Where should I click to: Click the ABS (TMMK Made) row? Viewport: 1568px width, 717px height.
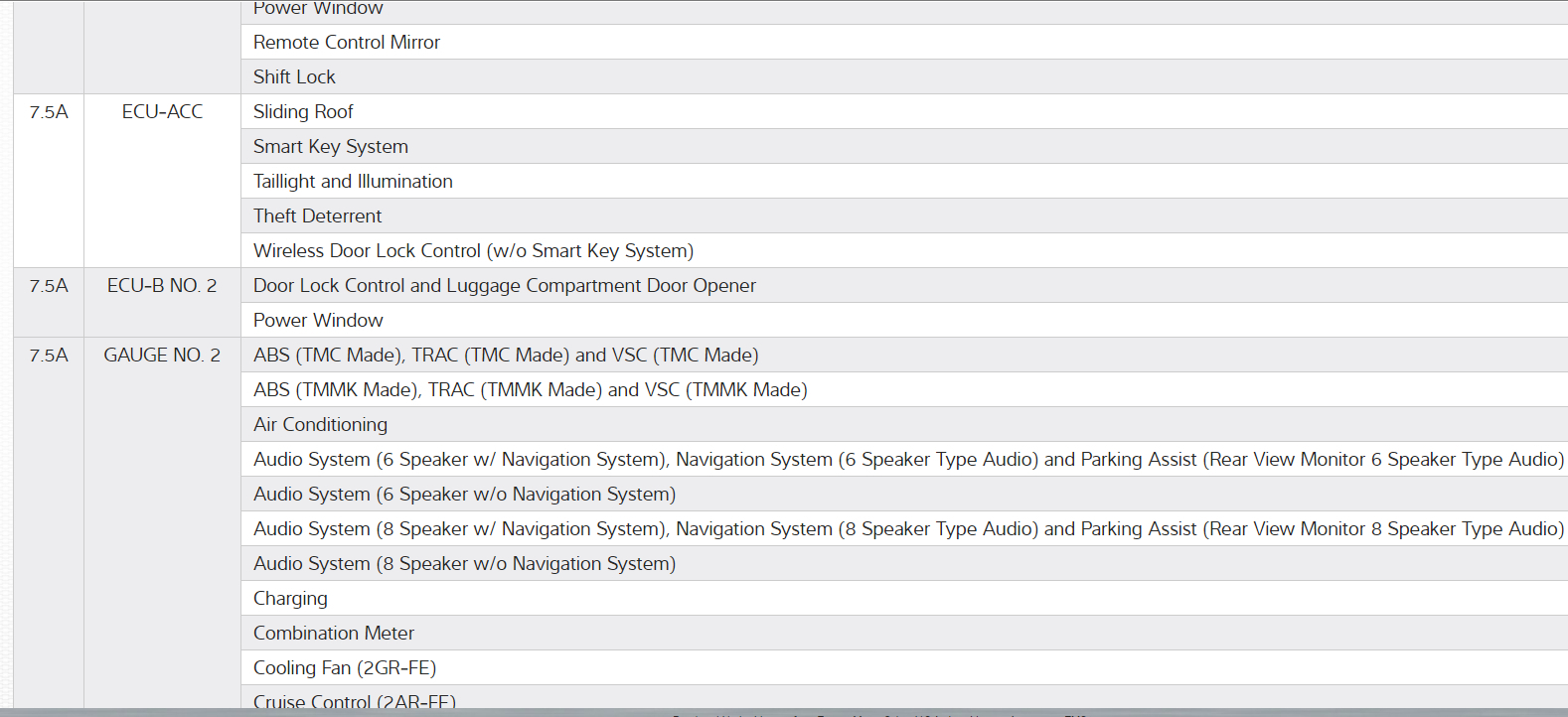pyautogui.click(x=530, y=389)
